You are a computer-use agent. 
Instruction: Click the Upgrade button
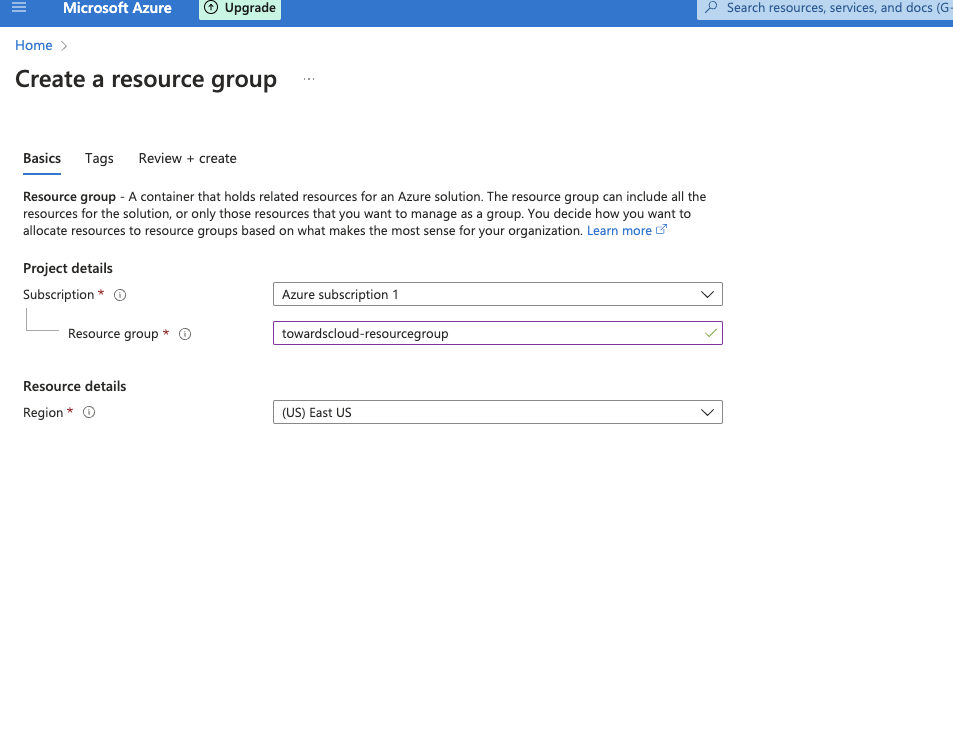point(240,9)
